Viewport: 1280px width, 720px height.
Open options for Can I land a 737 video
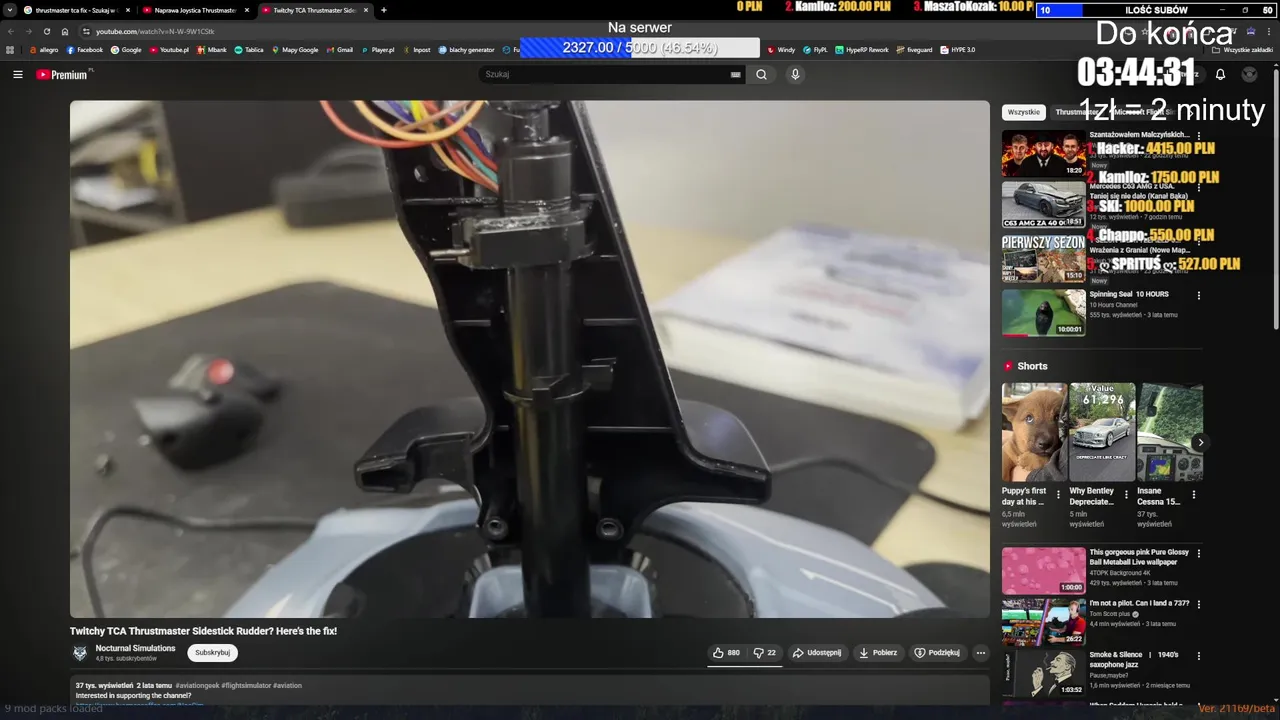click(1198, 605)
